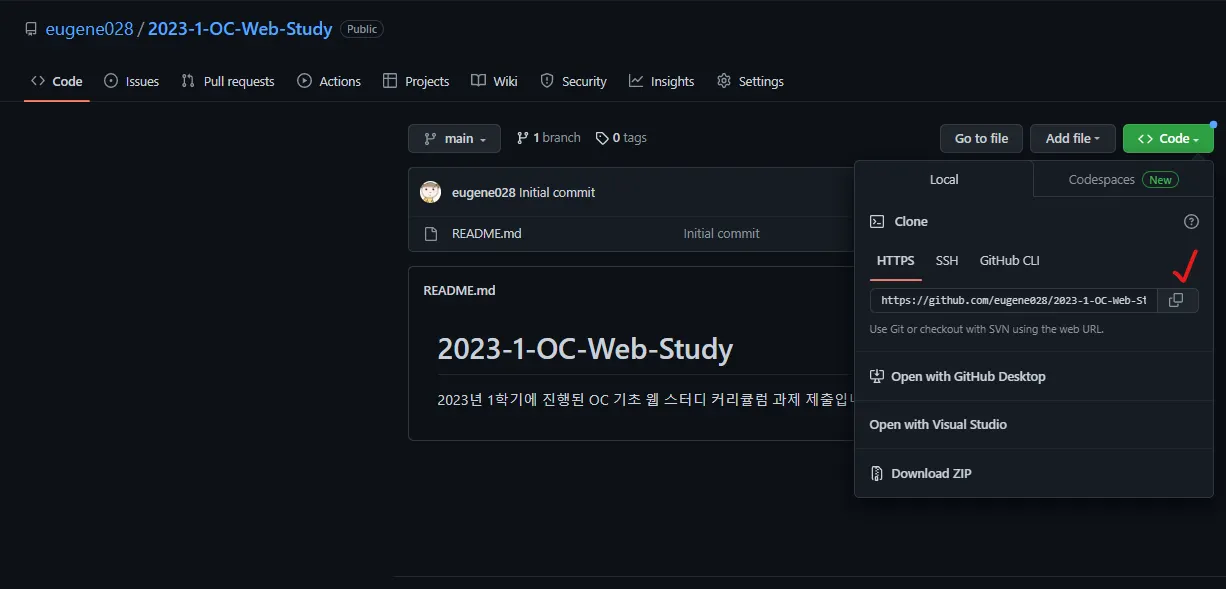This screenshot has width=1226, height=589.
Task: Click the repository icon beside eugene028
Action: 31,29
